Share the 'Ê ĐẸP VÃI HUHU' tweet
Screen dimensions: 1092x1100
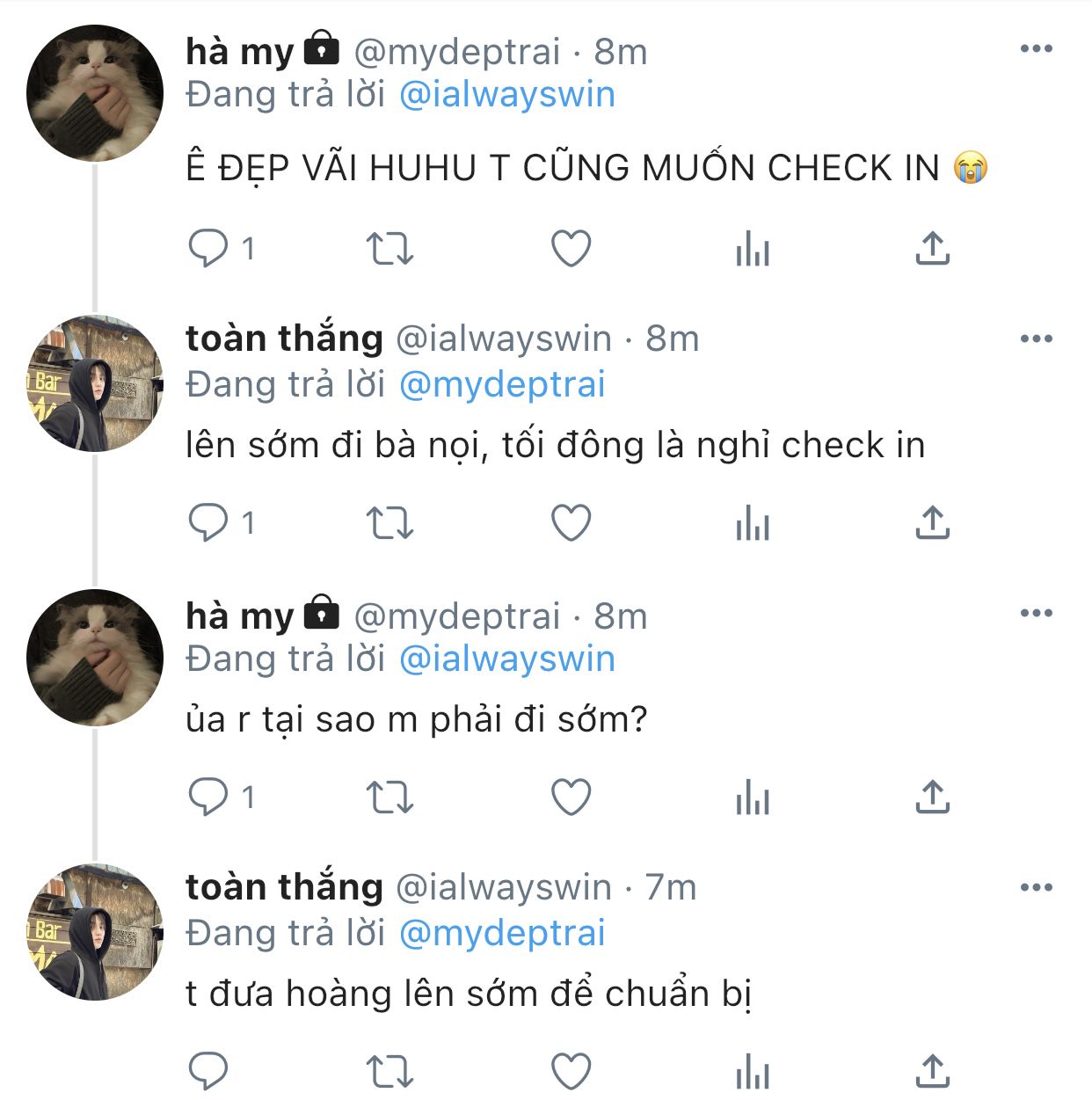[932, 249]
